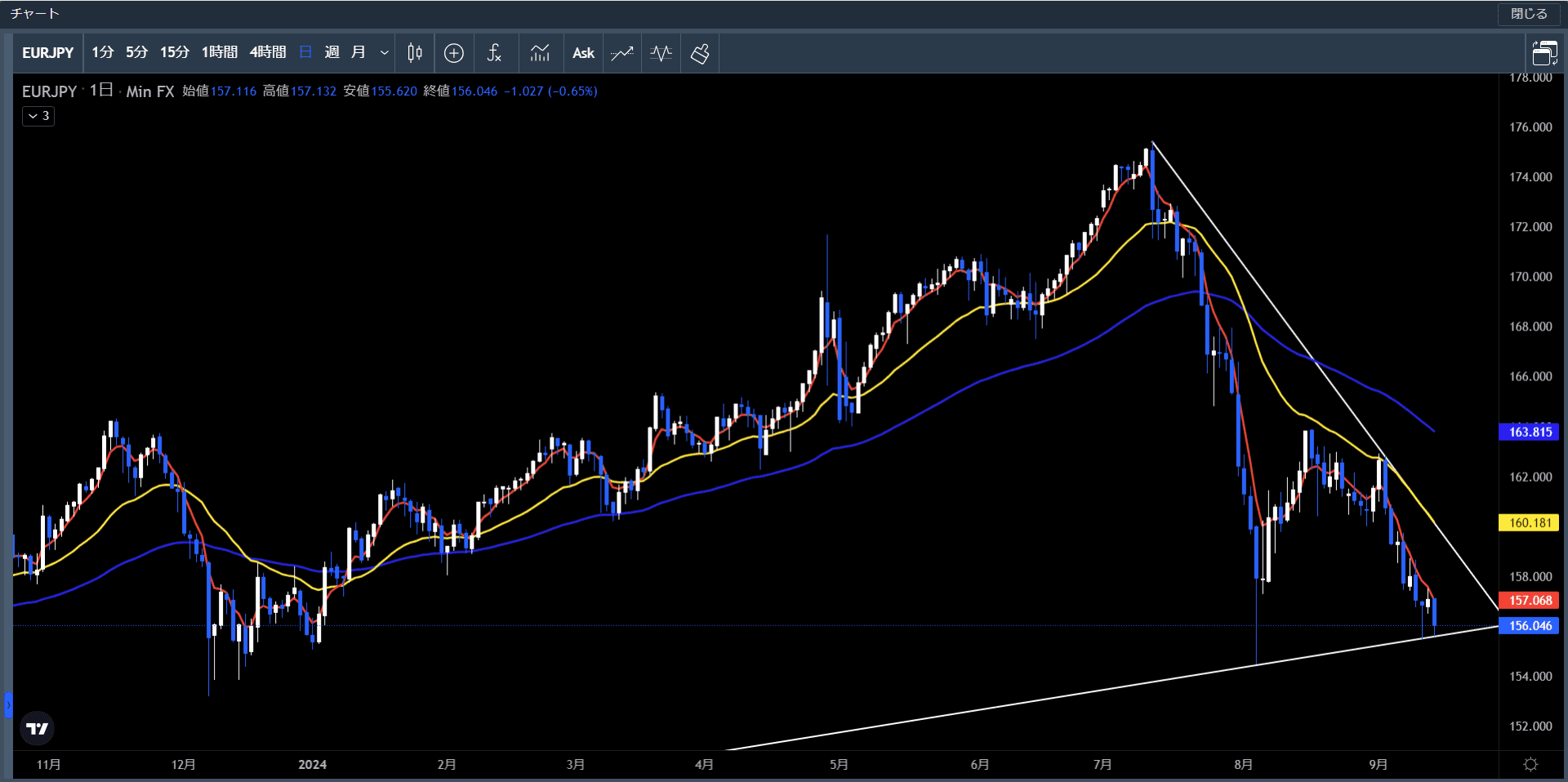This screenshot has width=1568, height=782.
Task: Switch to the 1分 timeframe
Action: [102, 53]
